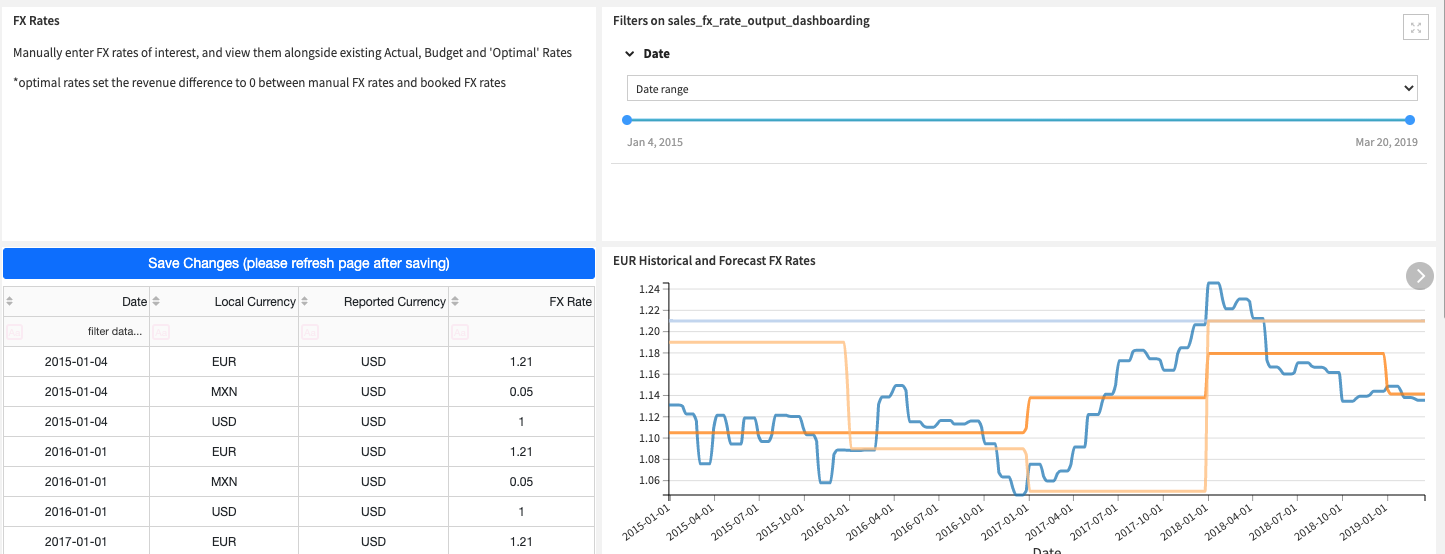Click Save Changes button
This screenshot has height=554, width=1445.
[x=299, y=263]
